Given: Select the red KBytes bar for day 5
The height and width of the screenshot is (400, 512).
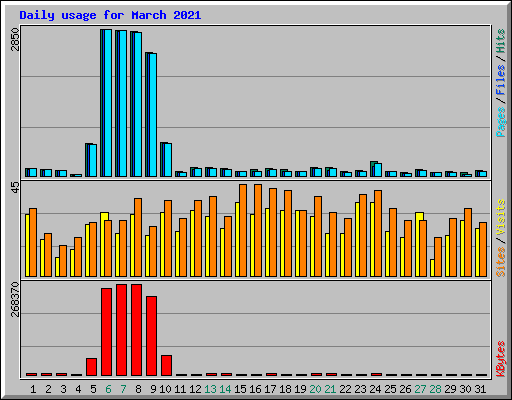Looking at the screenshot, I should [x=91, y=367].
